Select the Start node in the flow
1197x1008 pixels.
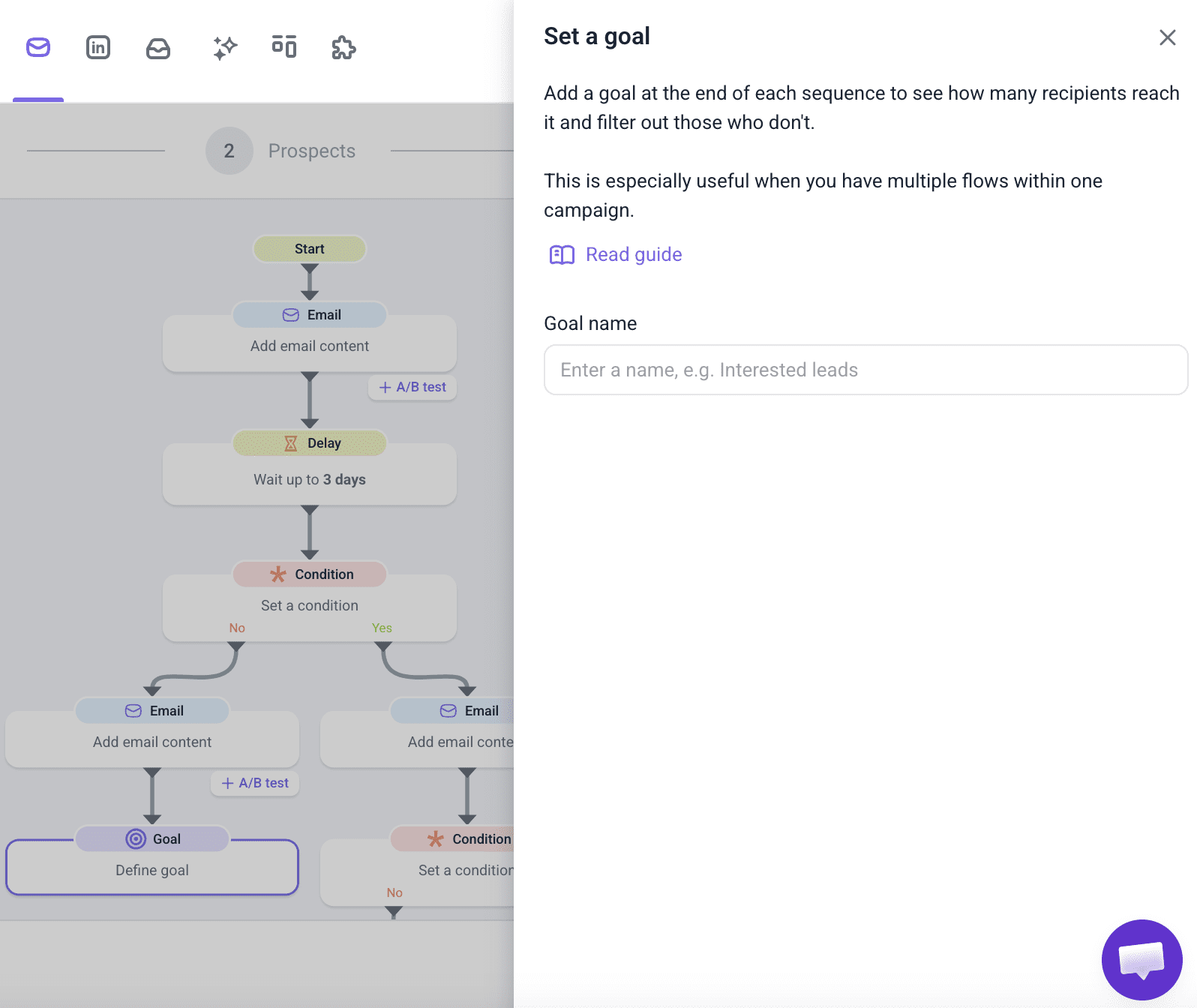tap(309, 249)
